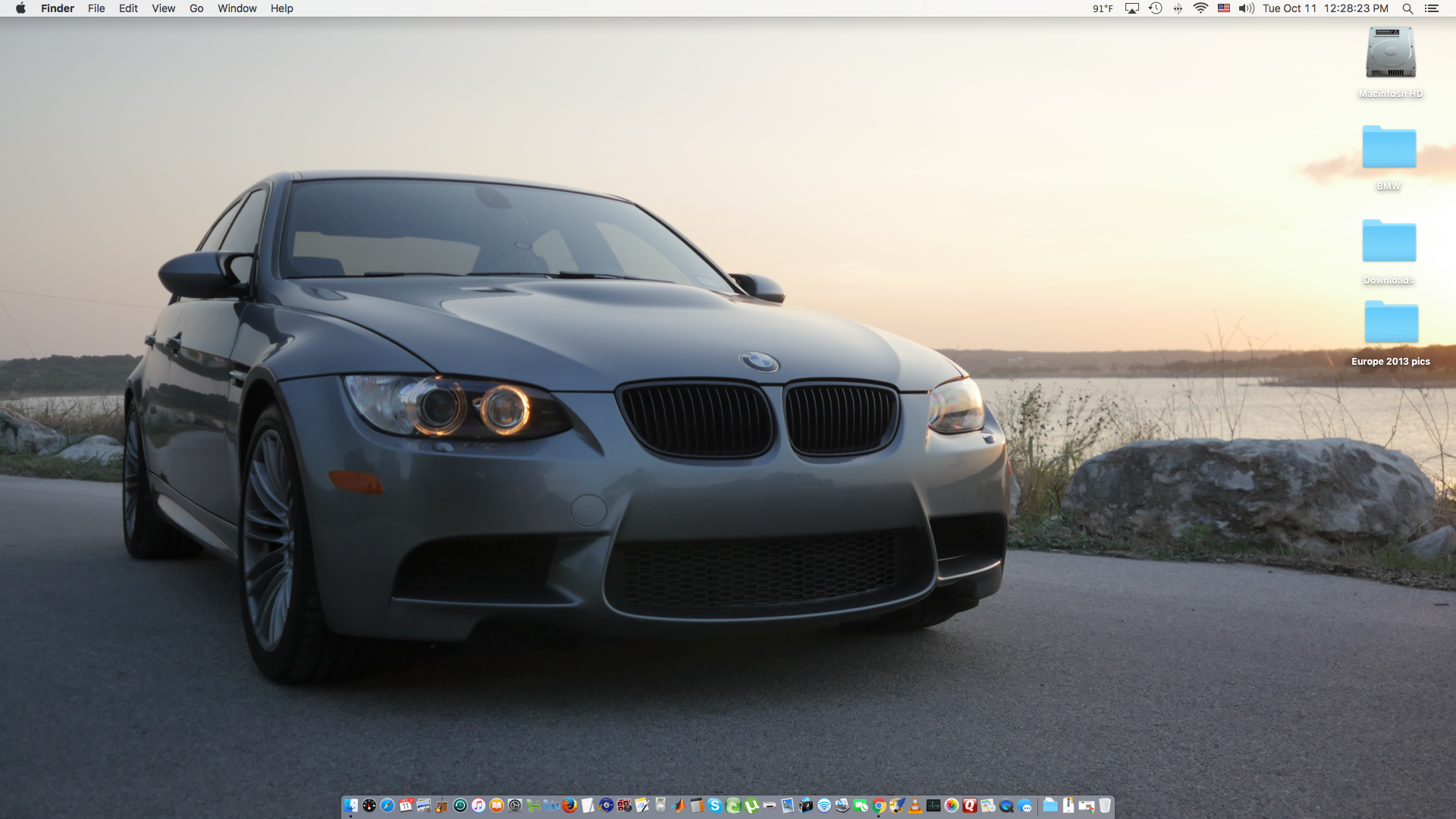
Task: Open Firefox browser icon
Action: (x=570, y=805)
